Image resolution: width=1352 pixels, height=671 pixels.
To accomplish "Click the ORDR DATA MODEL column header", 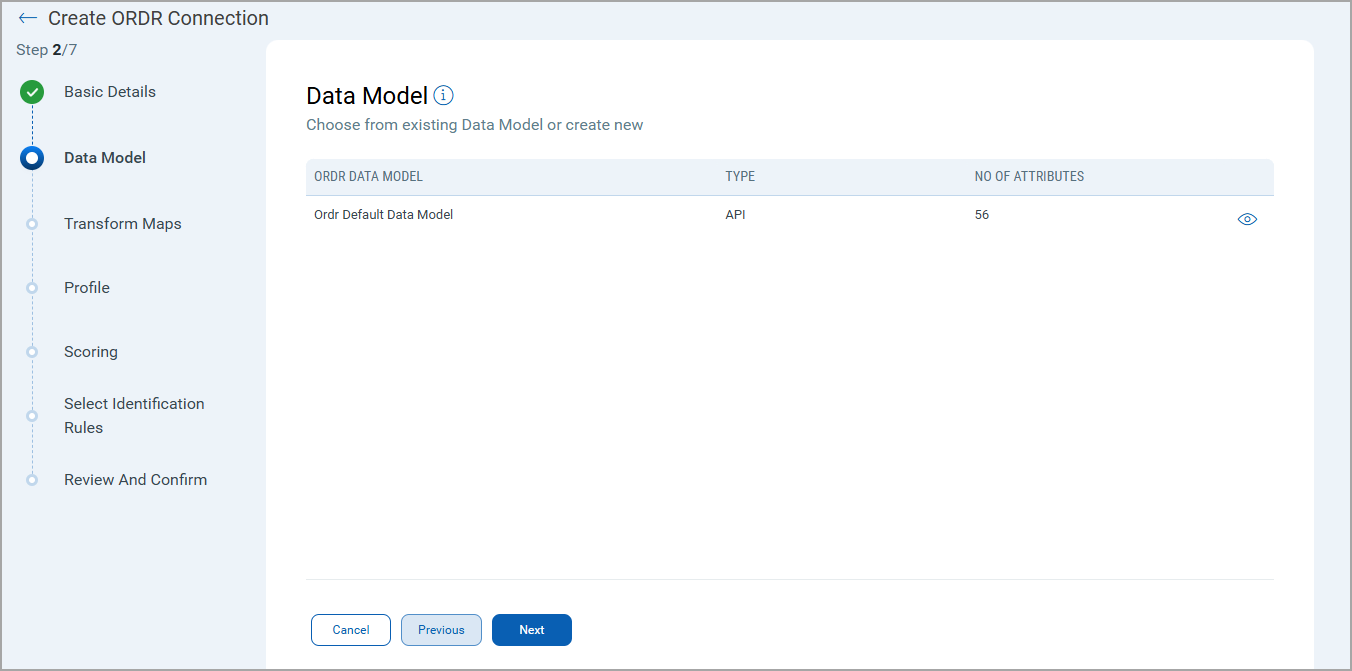I will (368, 177).
